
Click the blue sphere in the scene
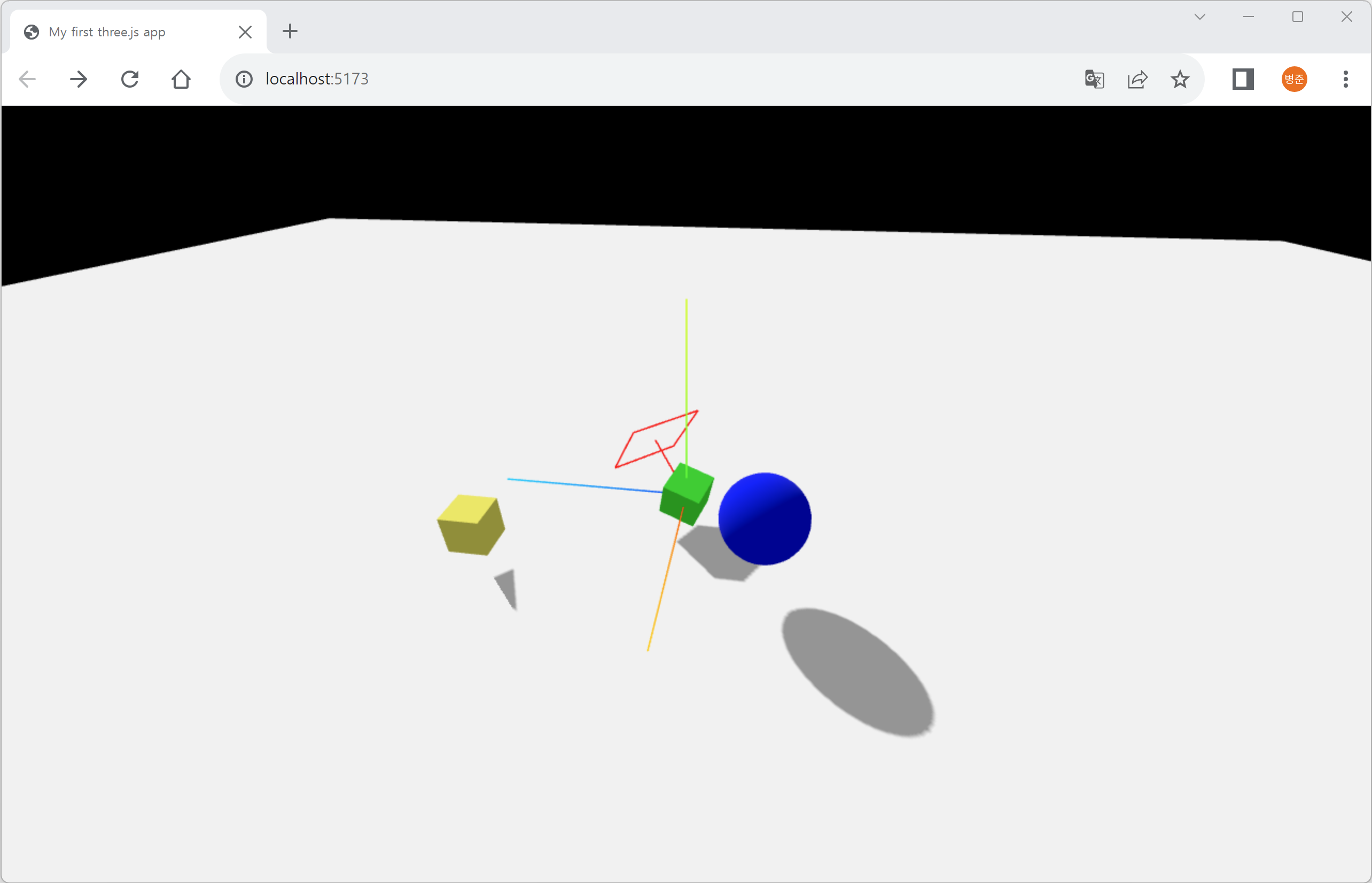765,518
